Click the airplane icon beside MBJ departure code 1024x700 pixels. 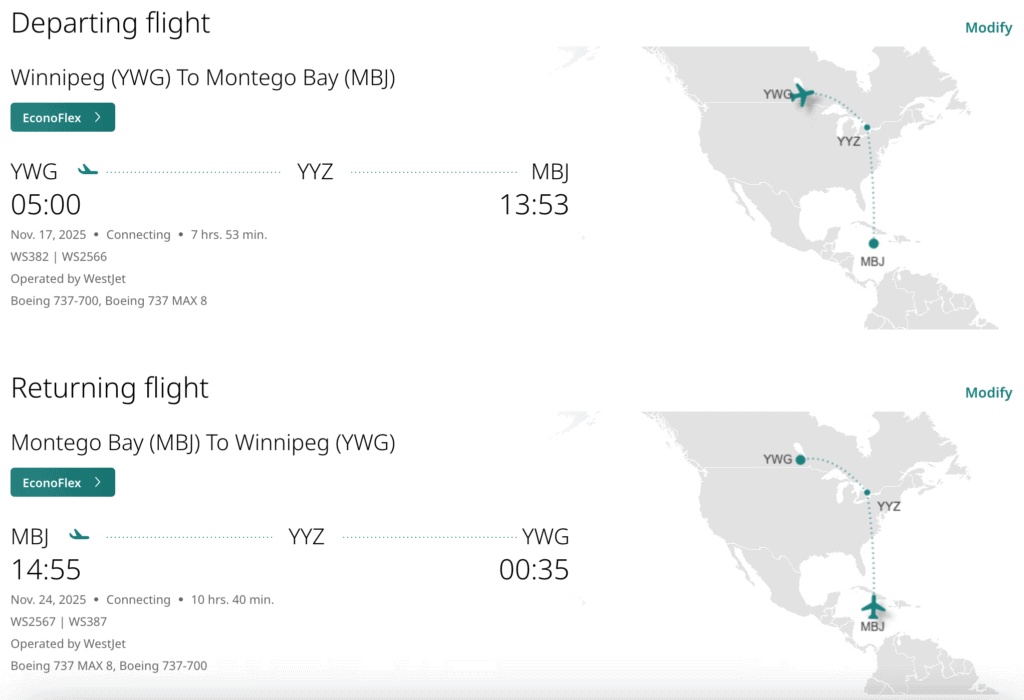pyautogui.click(x=79, y=536)
